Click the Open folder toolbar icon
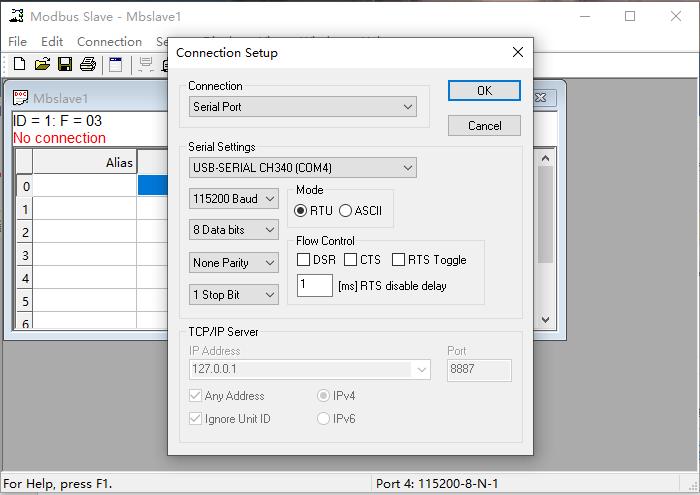700x495 pixels. tap(42, 65)
